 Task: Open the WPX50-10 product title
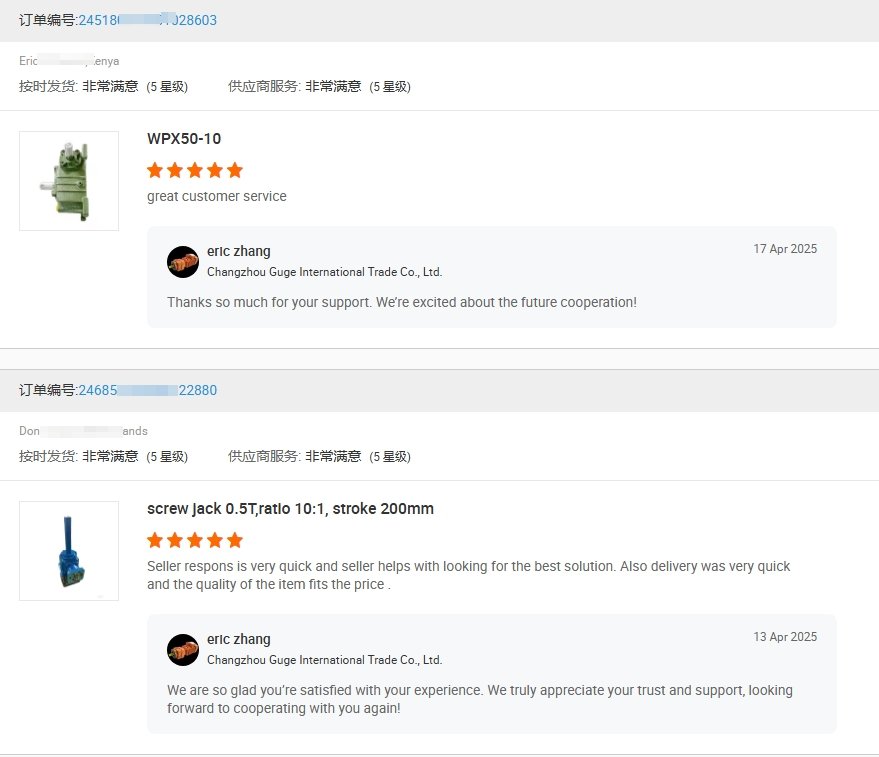click(x=184, y=138)
